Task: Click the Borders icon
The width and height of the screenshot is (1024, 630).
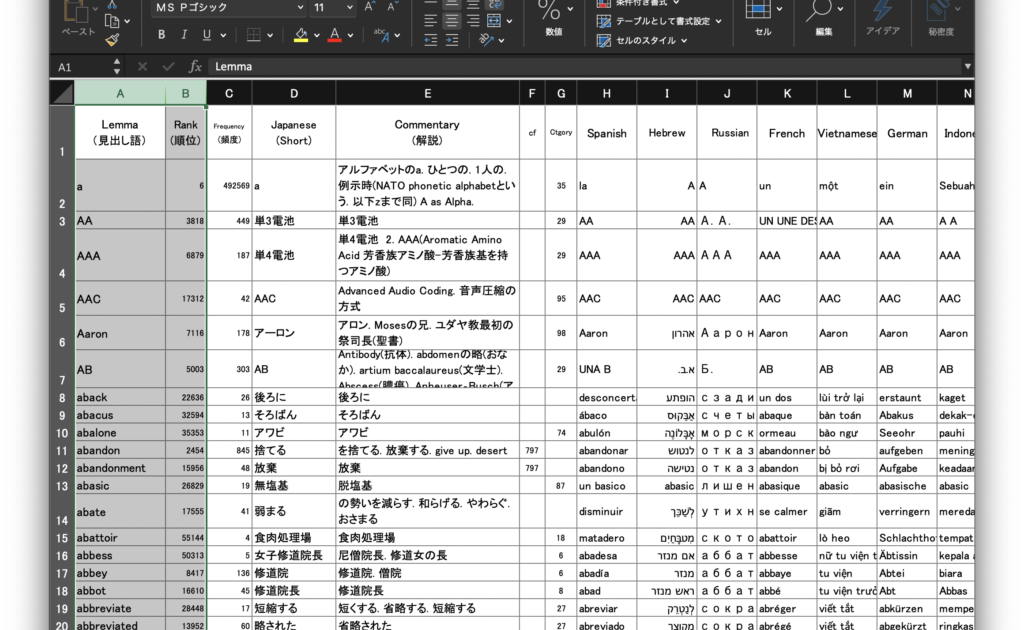Action: pyautogui.click(x=253, y=35)
